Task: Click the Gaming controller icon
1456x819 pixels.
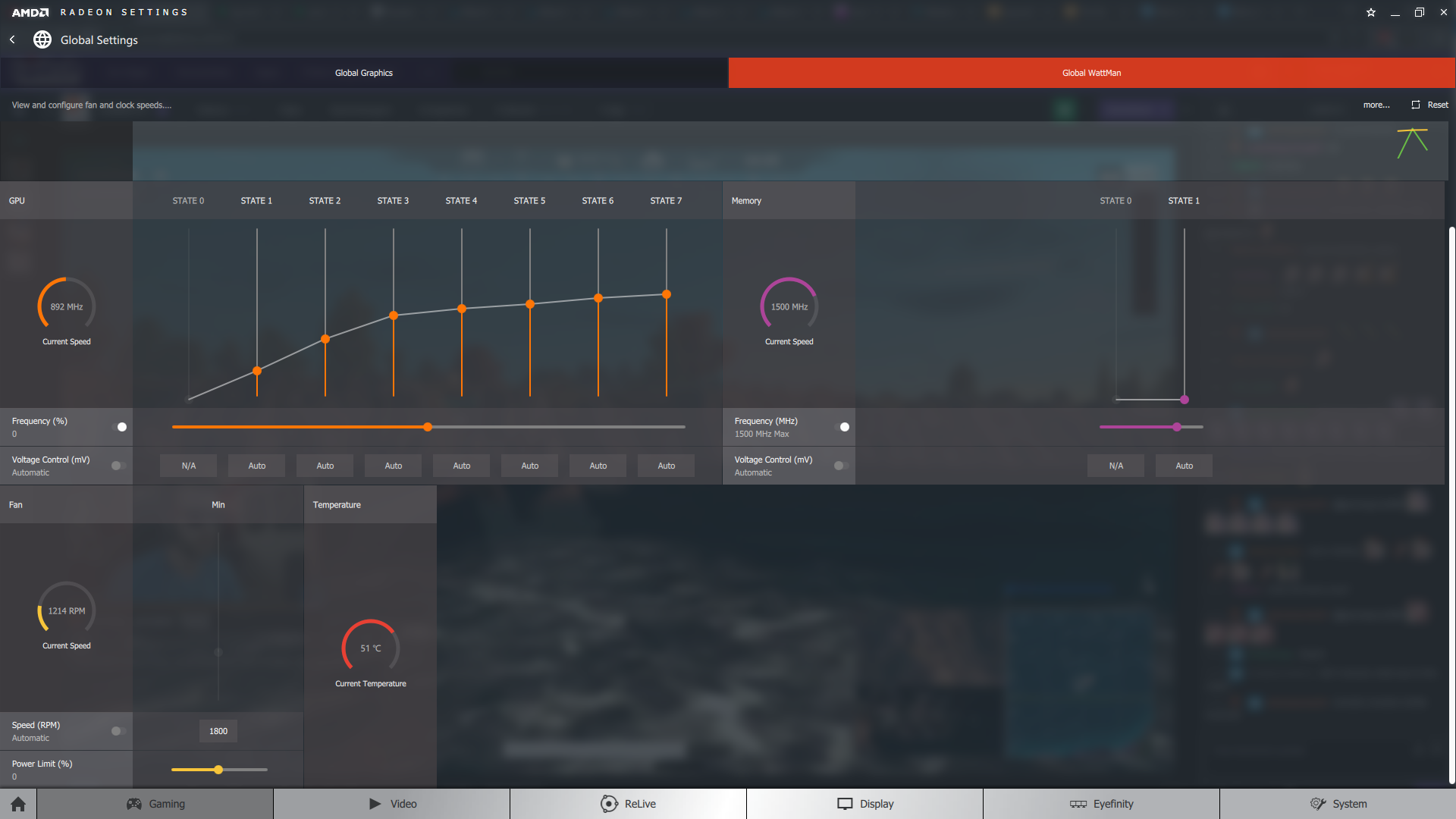Action: (x=134, y=804)
